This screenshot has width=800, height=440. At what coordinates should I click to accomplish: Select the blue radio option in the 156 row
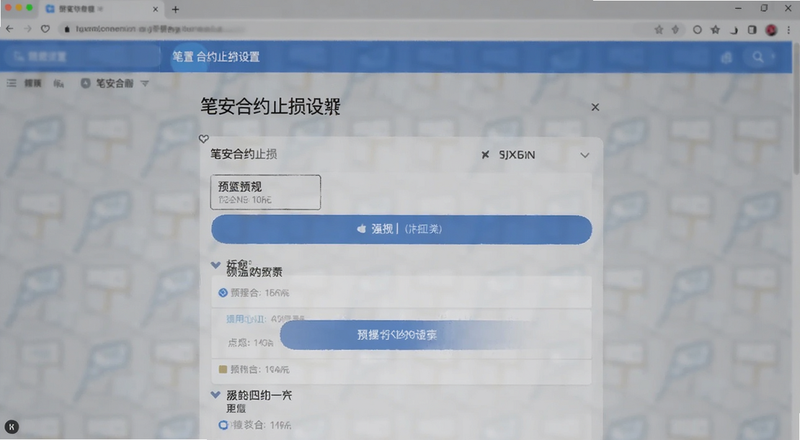coord(222,292)
